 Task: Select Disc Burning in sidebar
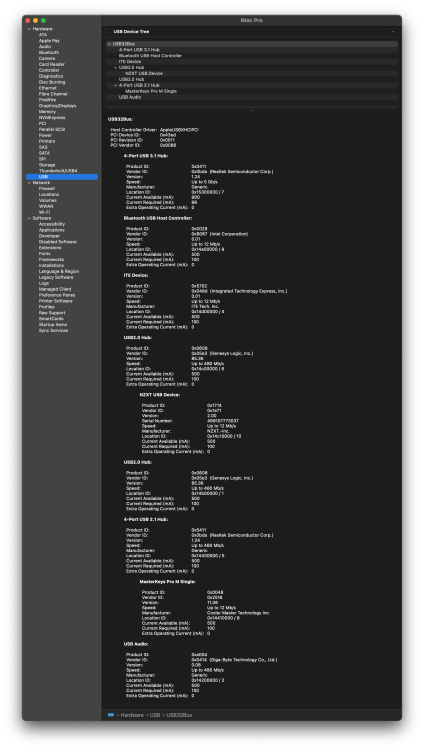pyautogui.click(x=52, y=82)
